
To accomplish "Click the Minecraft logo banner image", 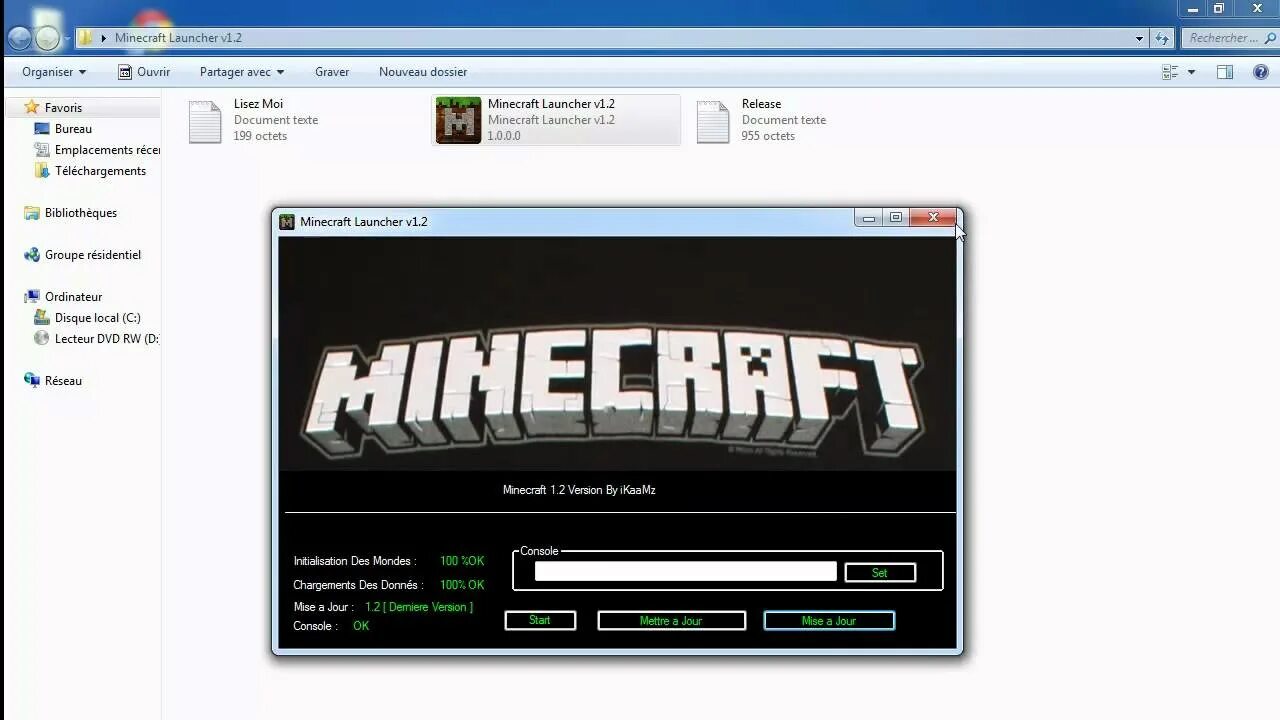I will 617,354.
